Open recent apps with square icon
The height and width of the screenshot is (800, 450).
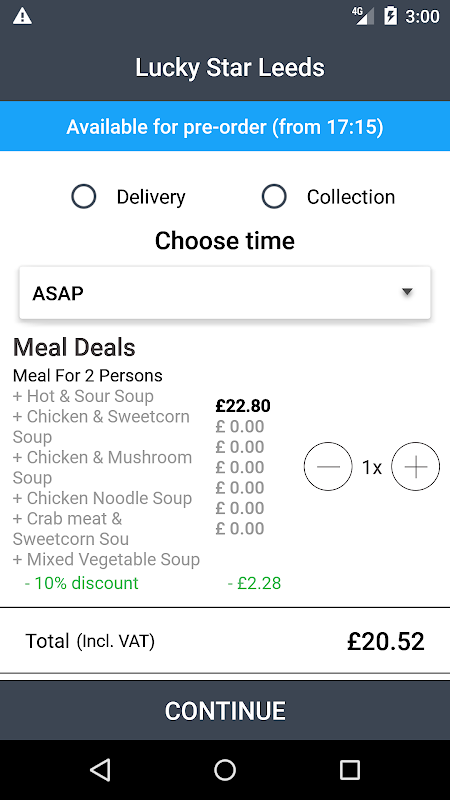349,769
